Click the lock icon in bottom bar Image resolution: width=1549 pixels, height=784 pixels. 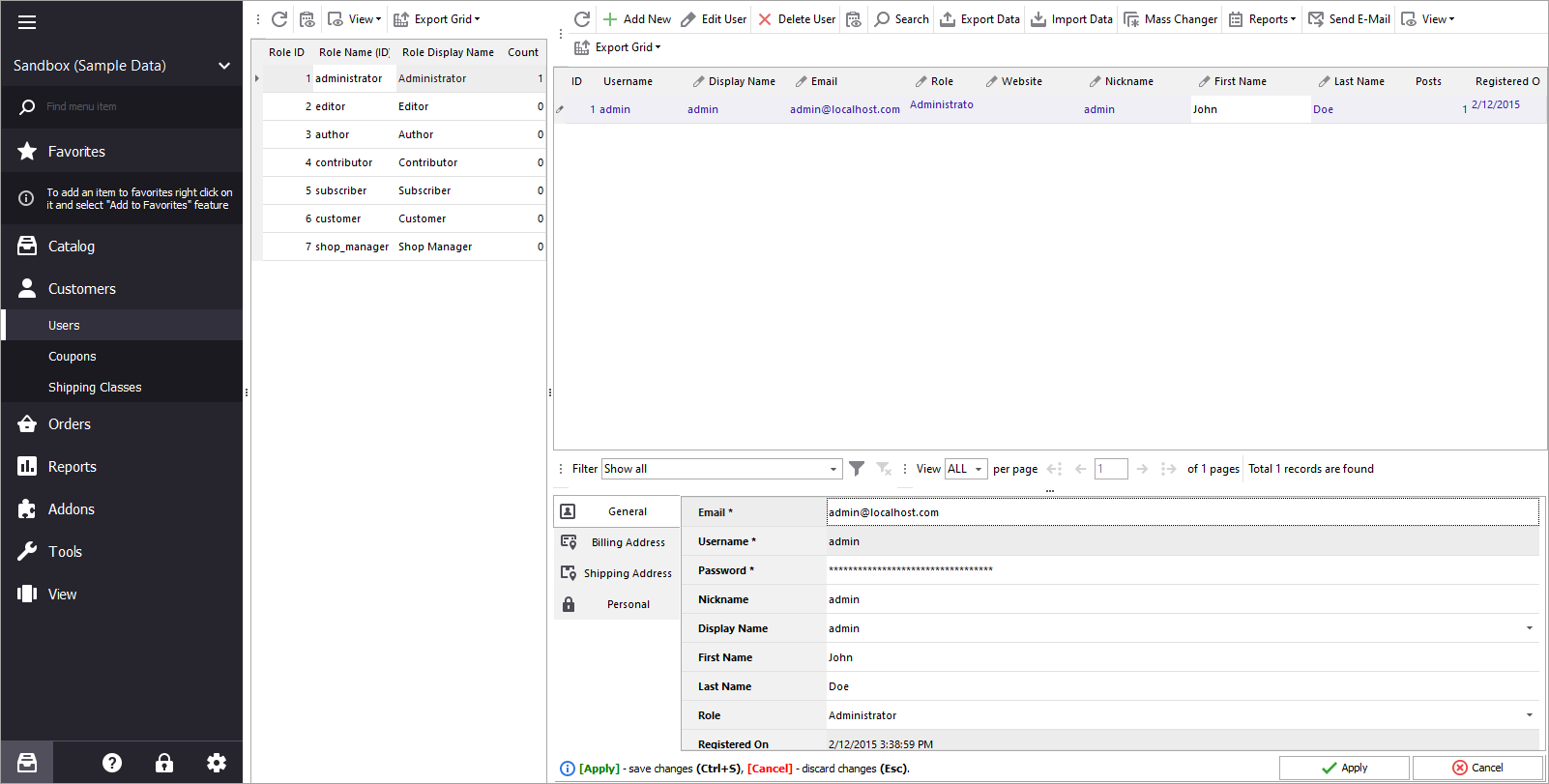tap(164, 763)
